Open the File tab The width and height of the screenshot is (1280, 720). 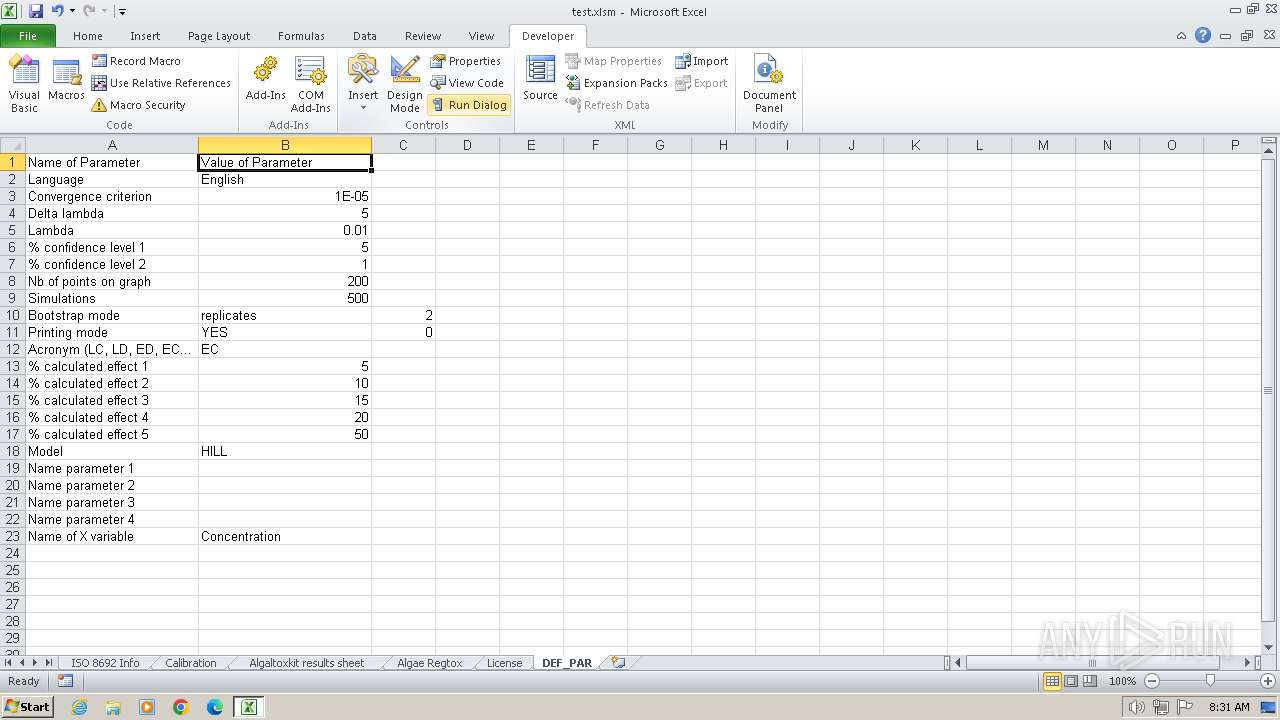tap(28, 36)
